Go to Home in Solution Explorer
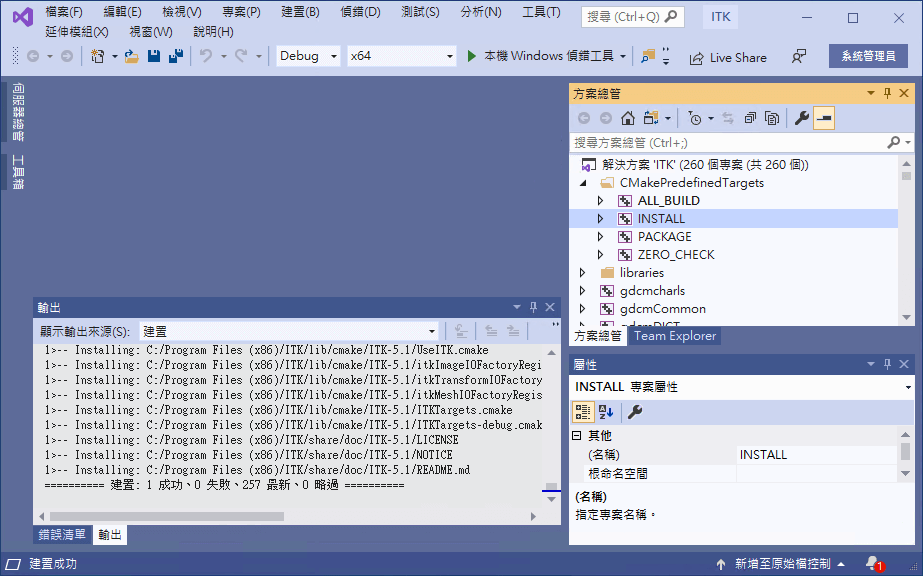Image resolution: width=923 pixels, height=576 pixels. (x=627, y=118)
